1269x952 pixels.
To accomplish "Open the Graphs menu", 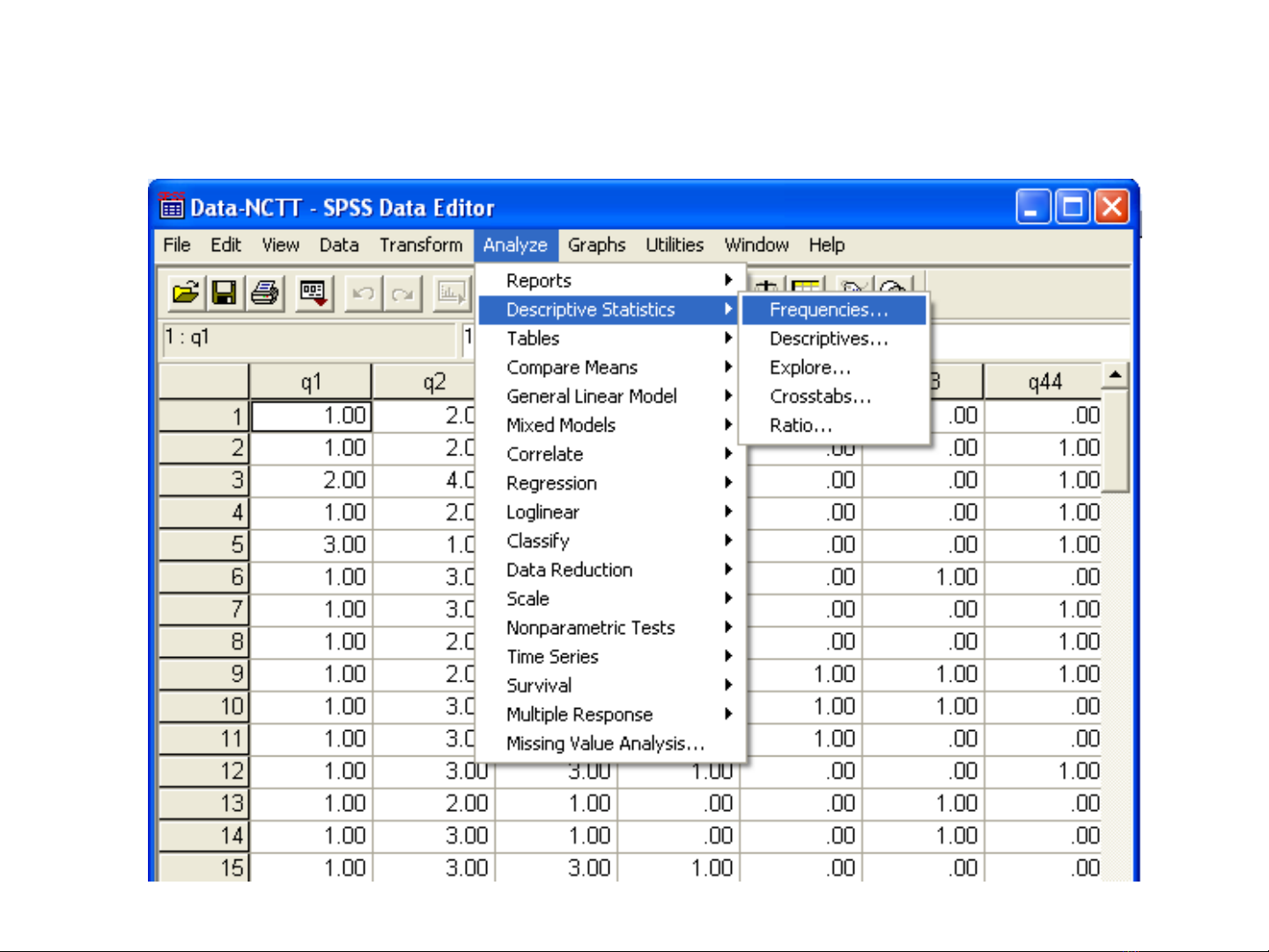I will click(x=596, y=245).
